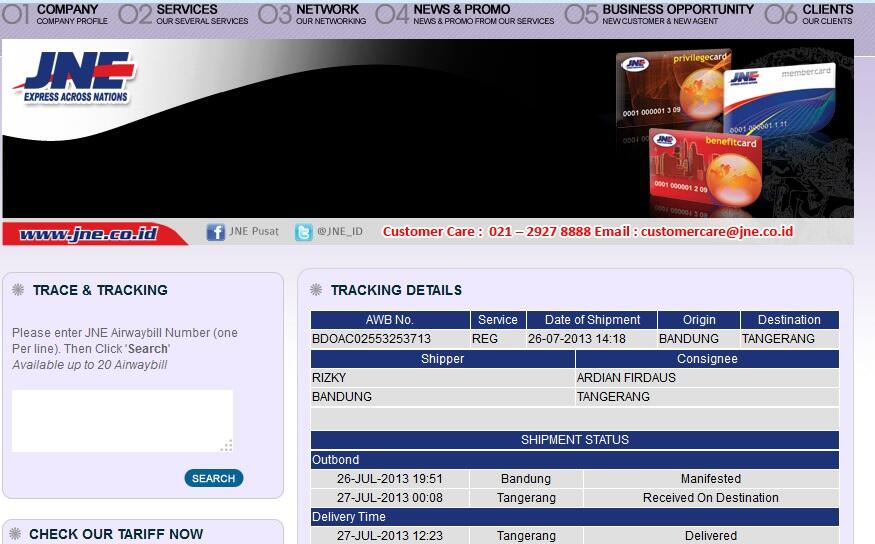Select the AWB number BDOAC02553253713
875x544 pixels.
[372, 339]
